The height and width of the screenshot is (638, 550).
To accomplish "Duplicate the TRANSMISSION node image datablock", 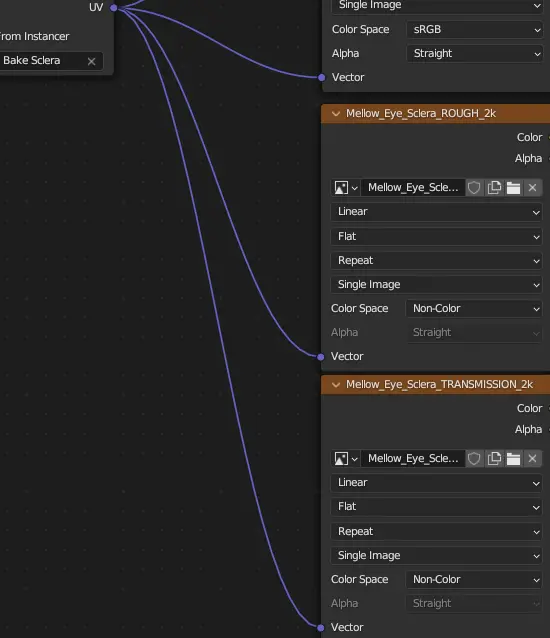I will [494, 459].
